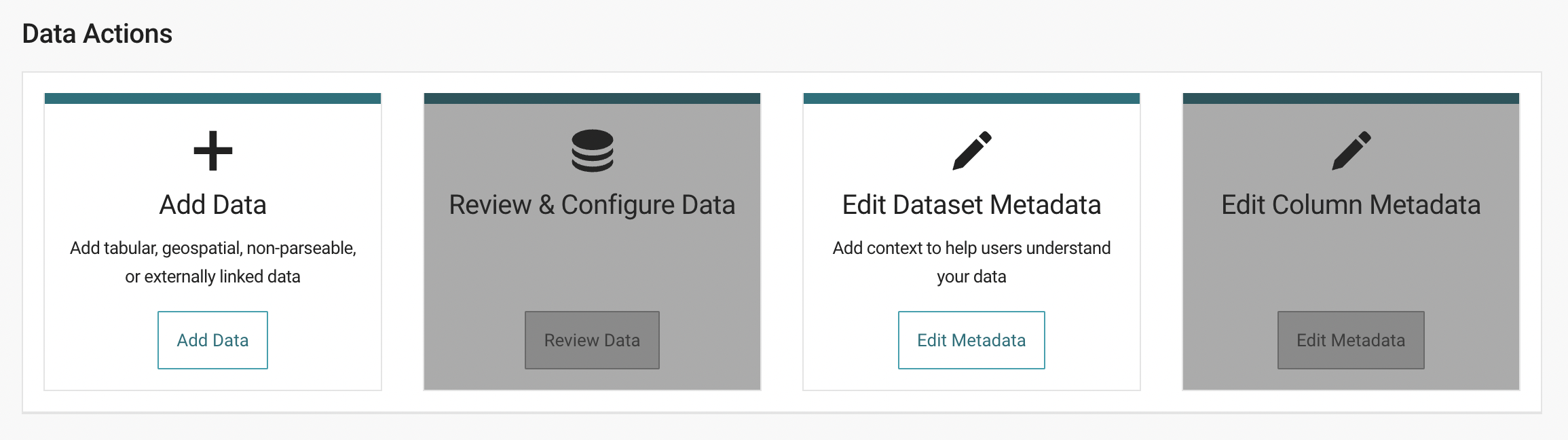Click the large Add Data card title

[x=212, y=205]
